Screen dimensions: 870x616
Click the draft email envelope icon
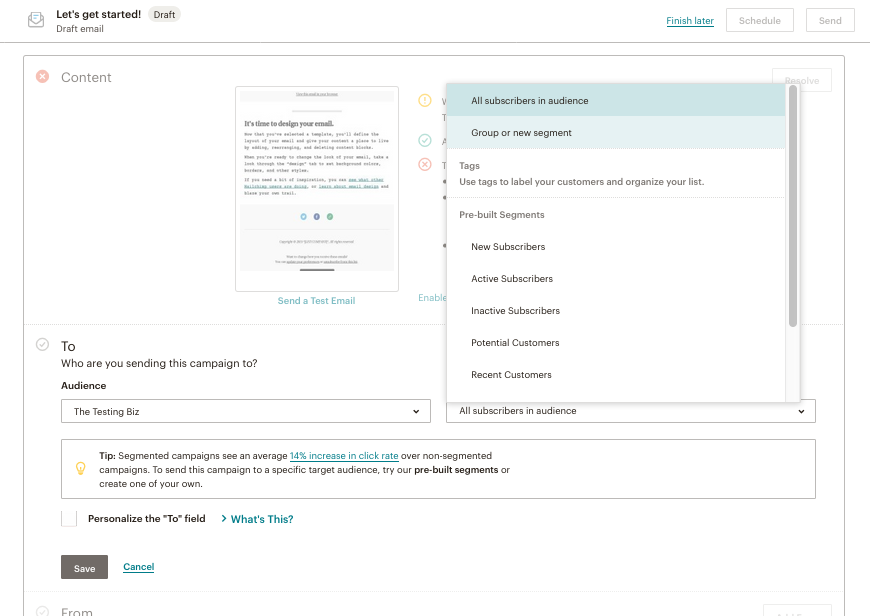coord(36,20)
